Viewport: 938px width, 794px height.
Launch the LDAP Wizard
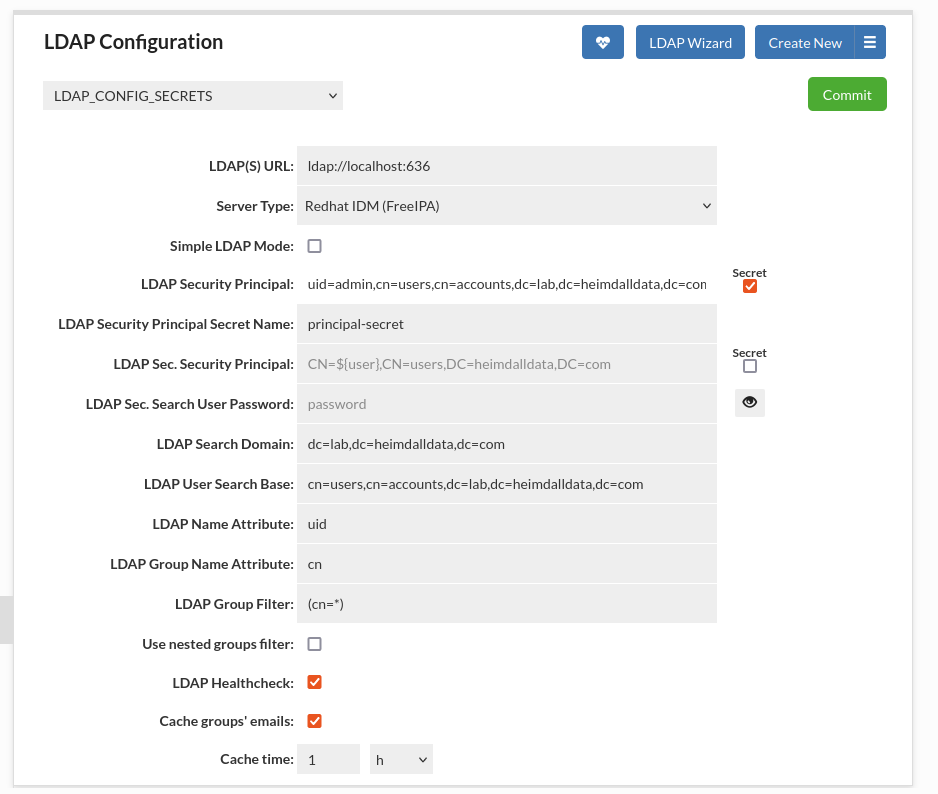[x=690, y=42]
